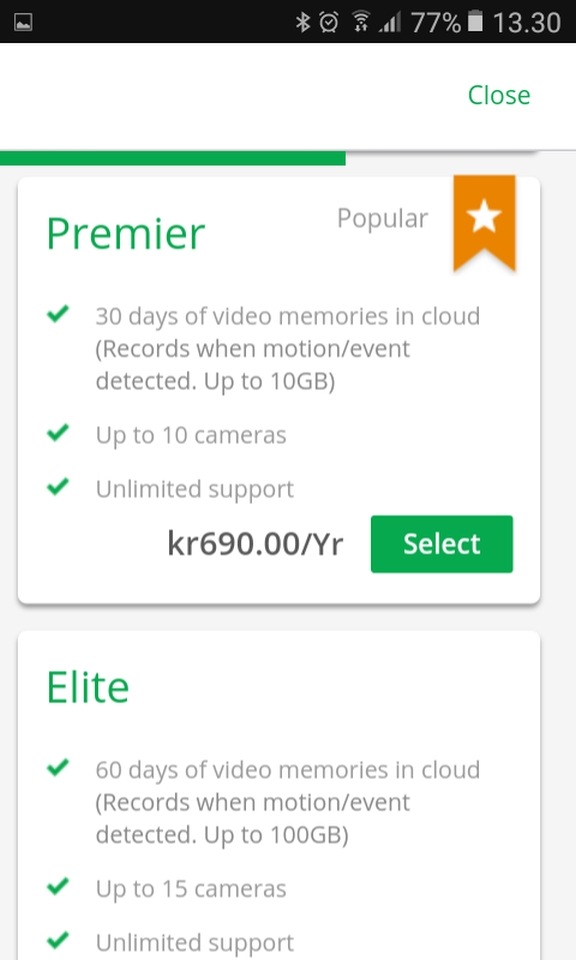Screen dimensions: 576x960
Task: Close the subscription plans screen
Action: pos(499,96)
